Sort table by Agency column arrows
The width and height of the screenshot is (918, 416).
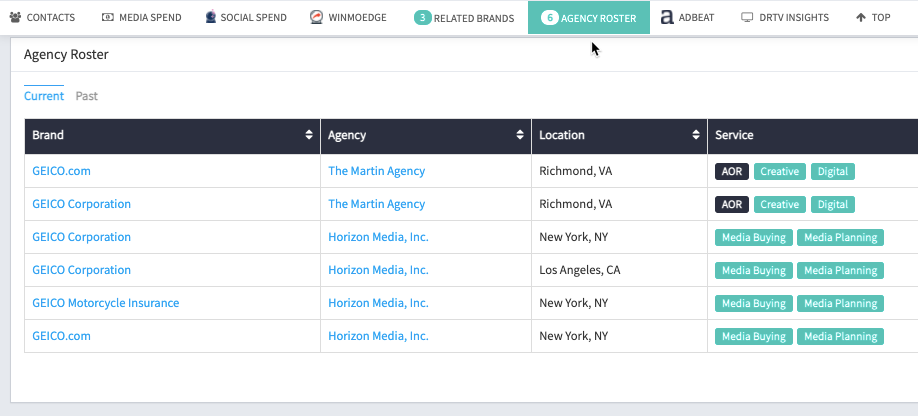coord(520,135)
